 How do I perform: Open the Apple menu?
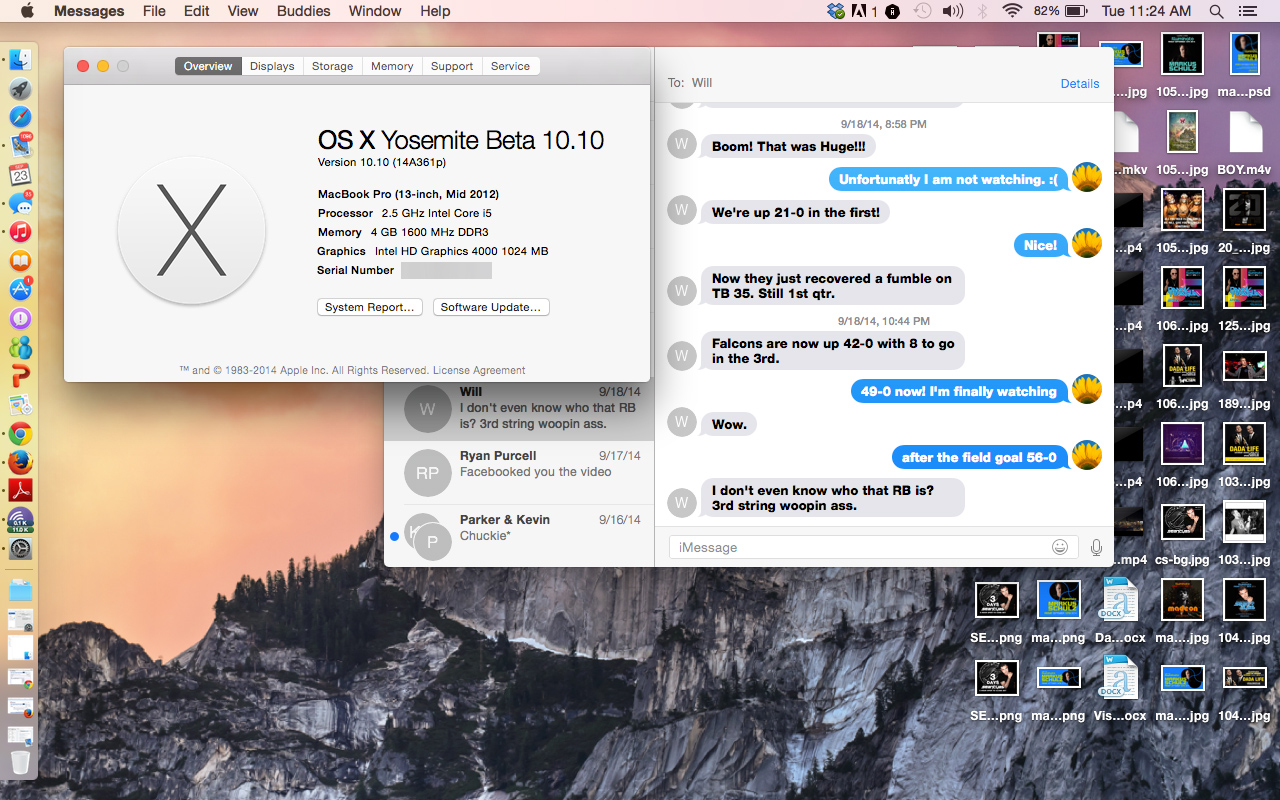click(27, 11)
